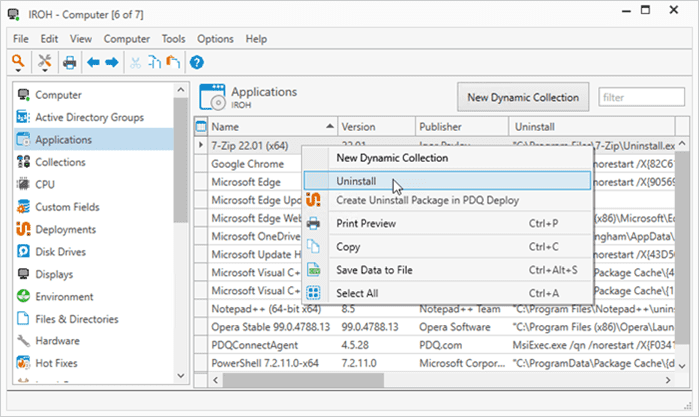This screenshot has width=699, height=417.
Task: Select the Applications sidebar item
Action: pos(94,139)
